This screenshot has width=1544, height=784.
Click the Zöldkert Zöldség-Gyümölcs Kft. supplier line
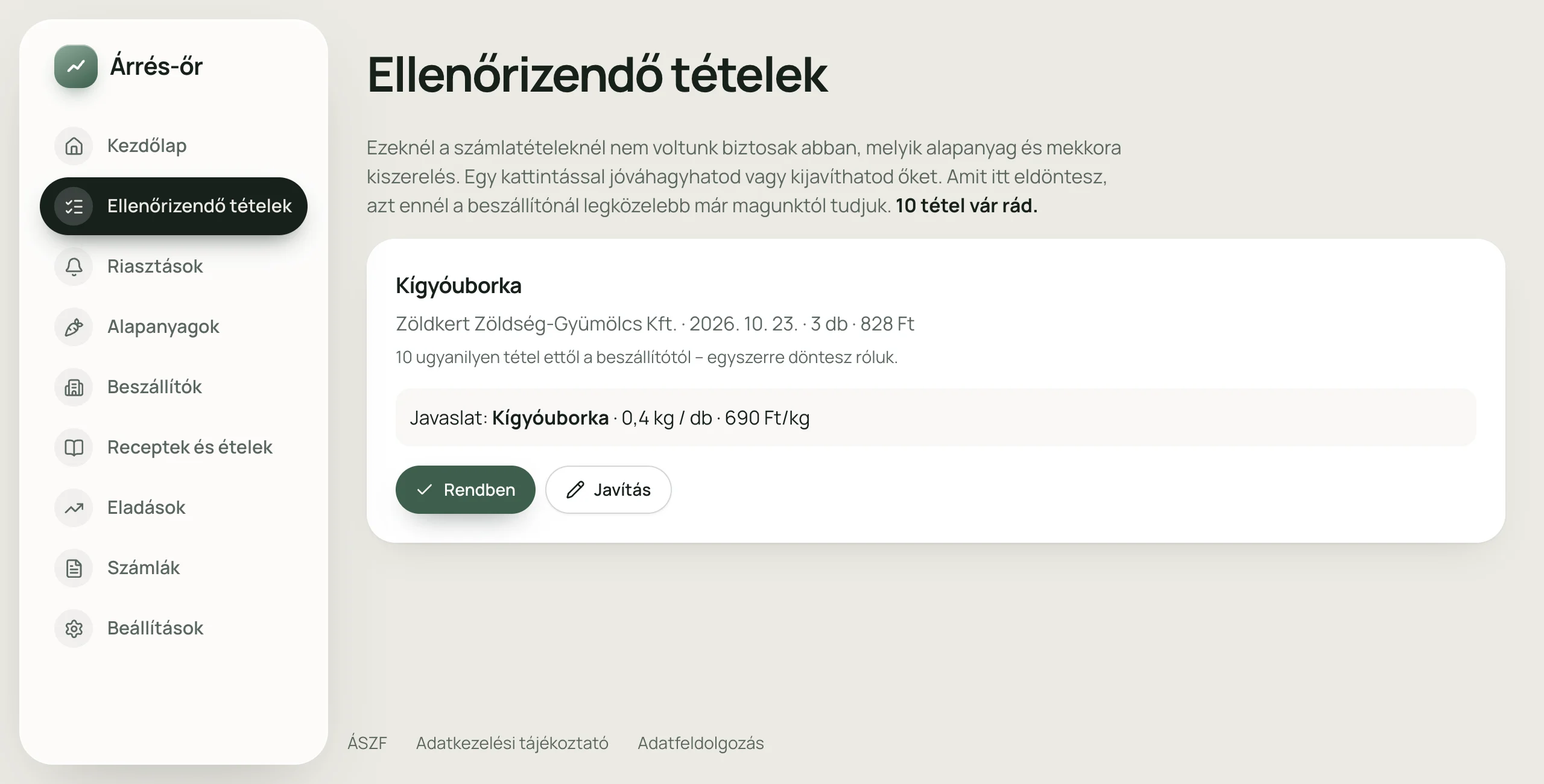655,324
